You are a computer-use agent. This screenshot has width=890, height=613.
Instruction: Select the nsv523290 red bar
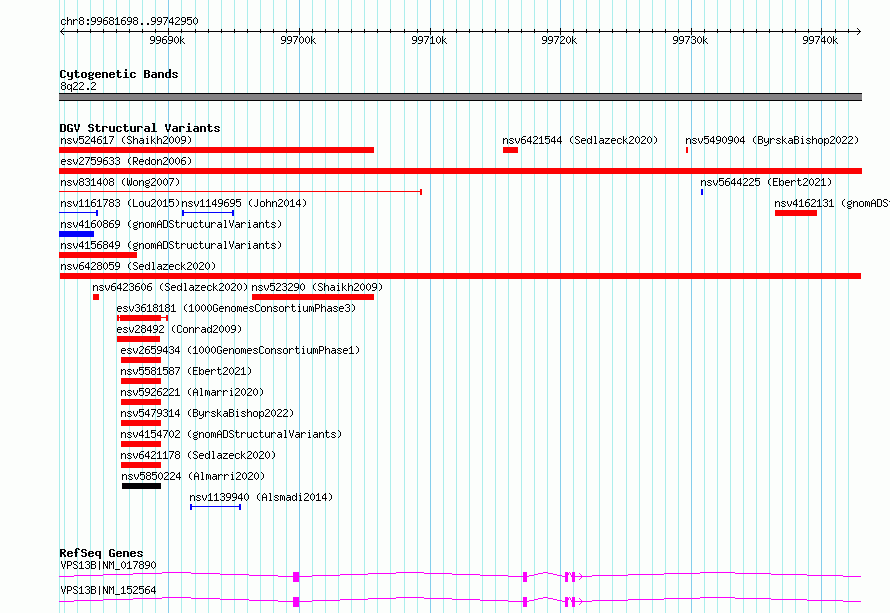point(313,297)
